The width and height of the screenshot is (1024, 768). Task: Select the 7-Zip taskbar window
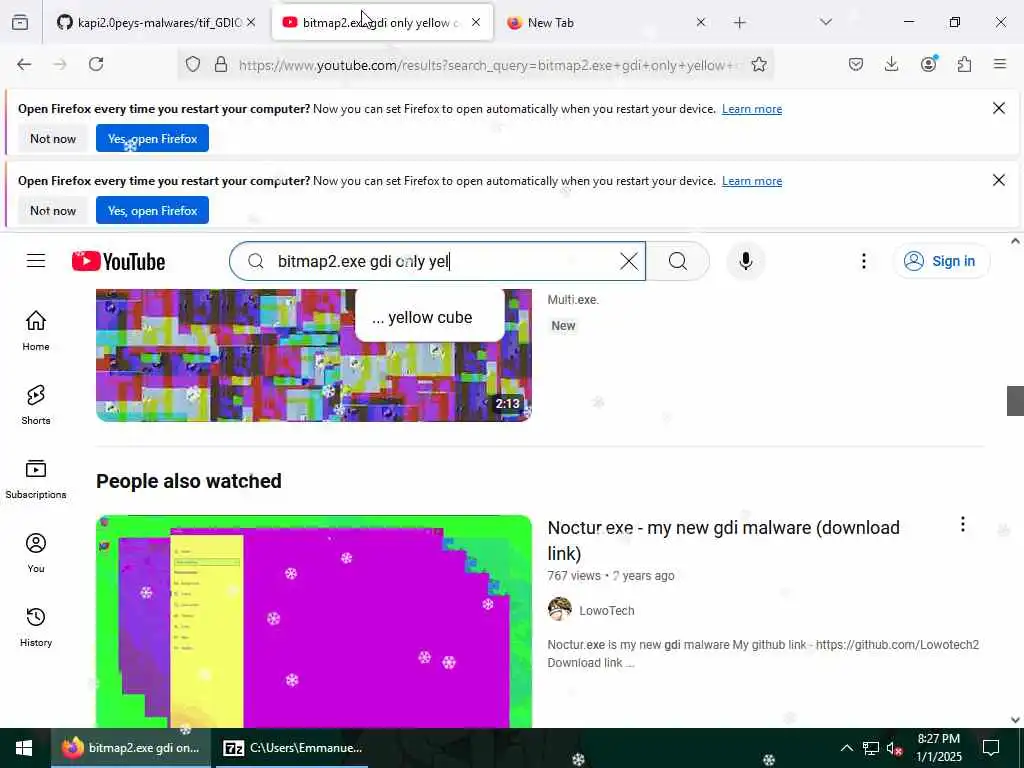pos(292,748)
